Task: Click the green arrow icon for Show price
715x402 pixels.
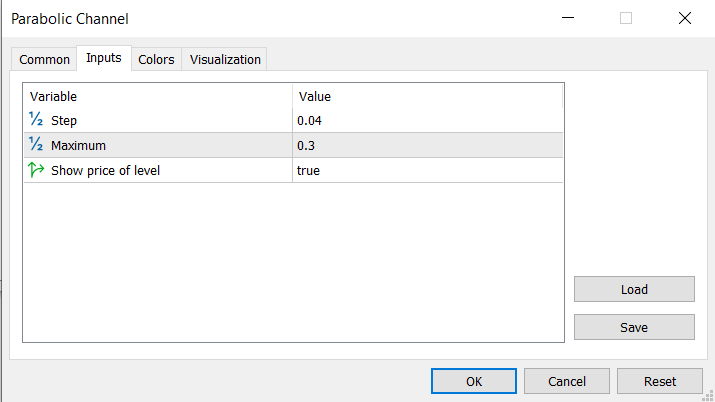Action: (37, 170)
